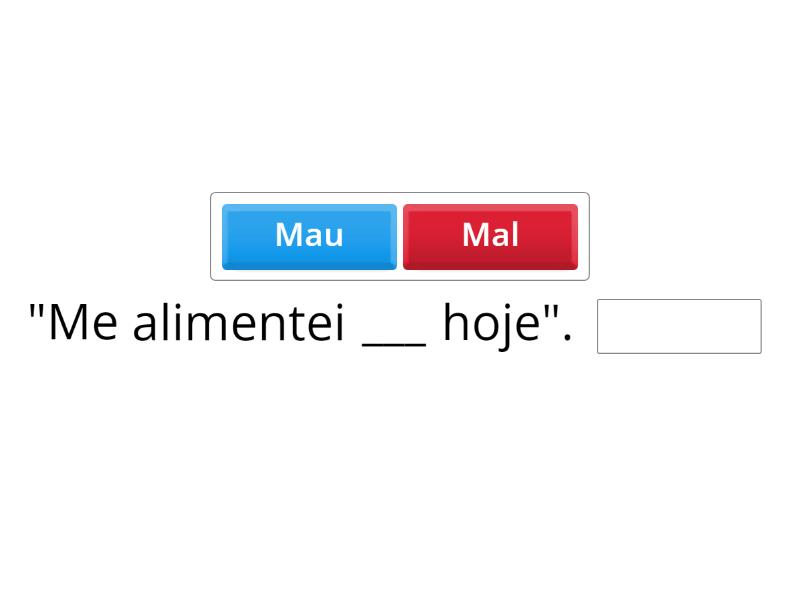This screenshot has width=800, height=600.
Task: Click the word "alimentei" in the sentence
Action: pos(239,324)
